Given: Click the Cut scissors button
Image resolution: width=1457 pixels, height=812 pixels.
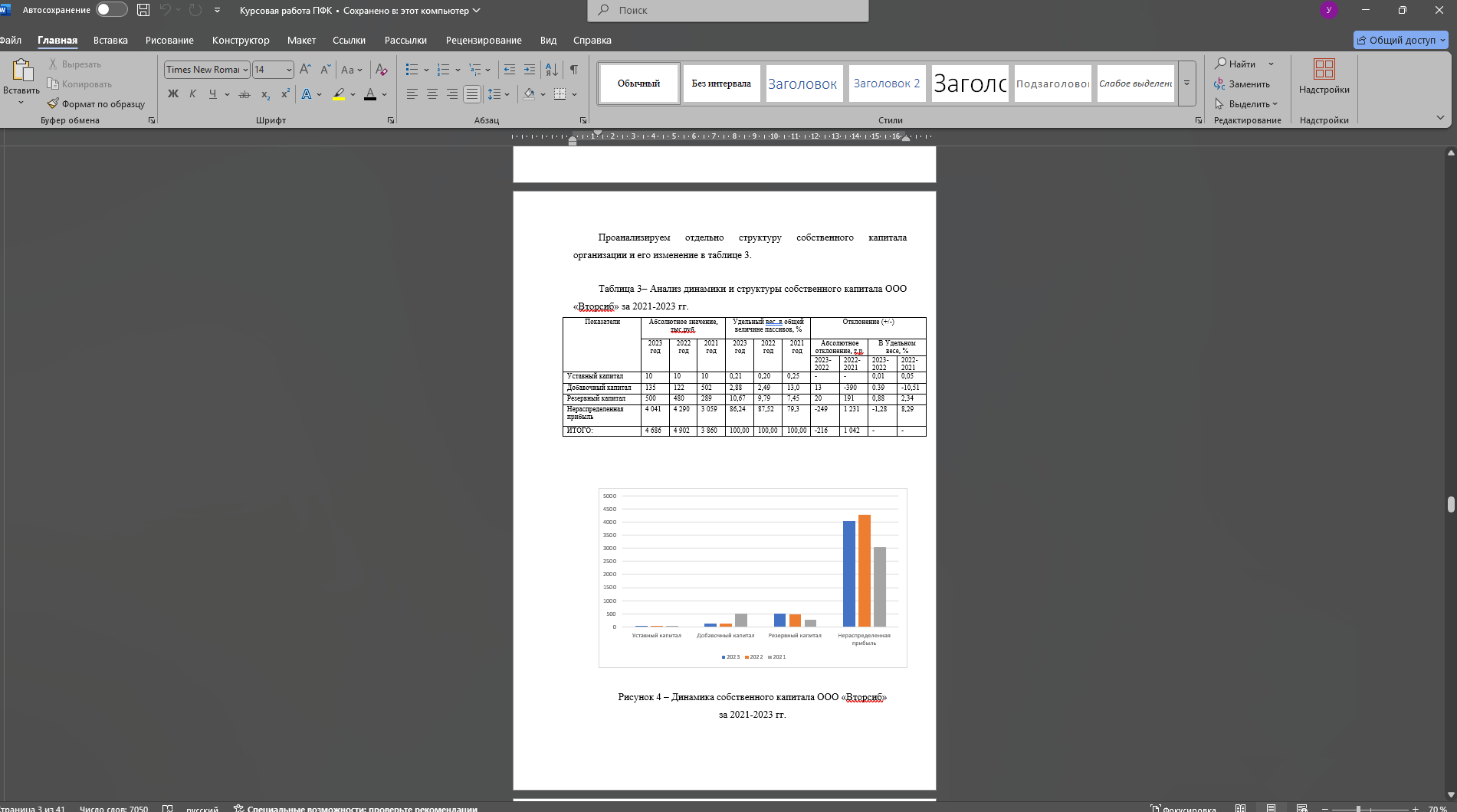Looking at the screenshot, I should click(74, 64).
